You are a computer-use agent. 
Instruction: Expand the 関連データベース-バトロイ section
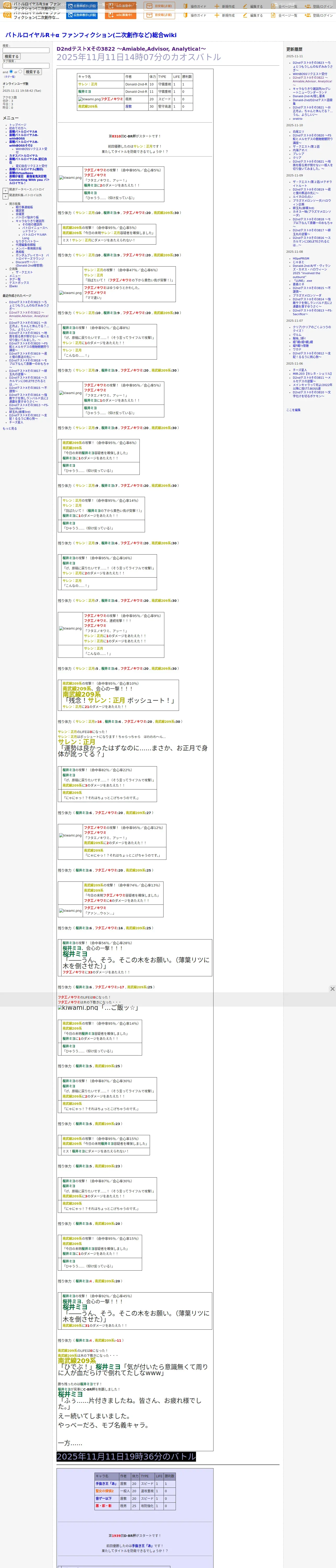5,190
